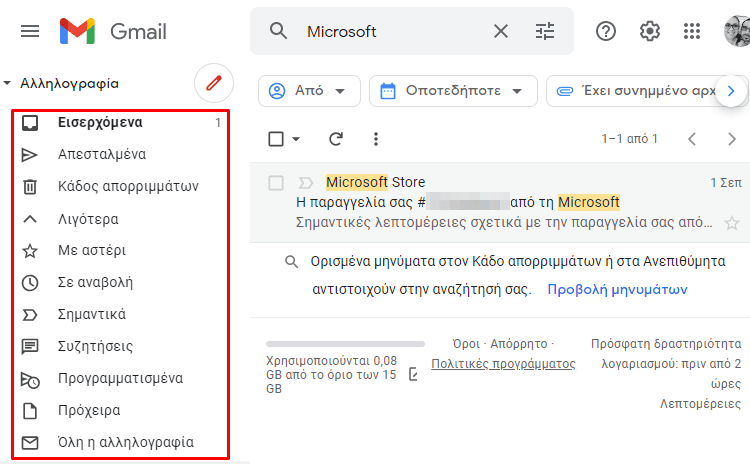Open the Οποτεδήποτε date filter
Image resolution: width=750 pixels, height=472 pixels.
[x=453, y=91]
